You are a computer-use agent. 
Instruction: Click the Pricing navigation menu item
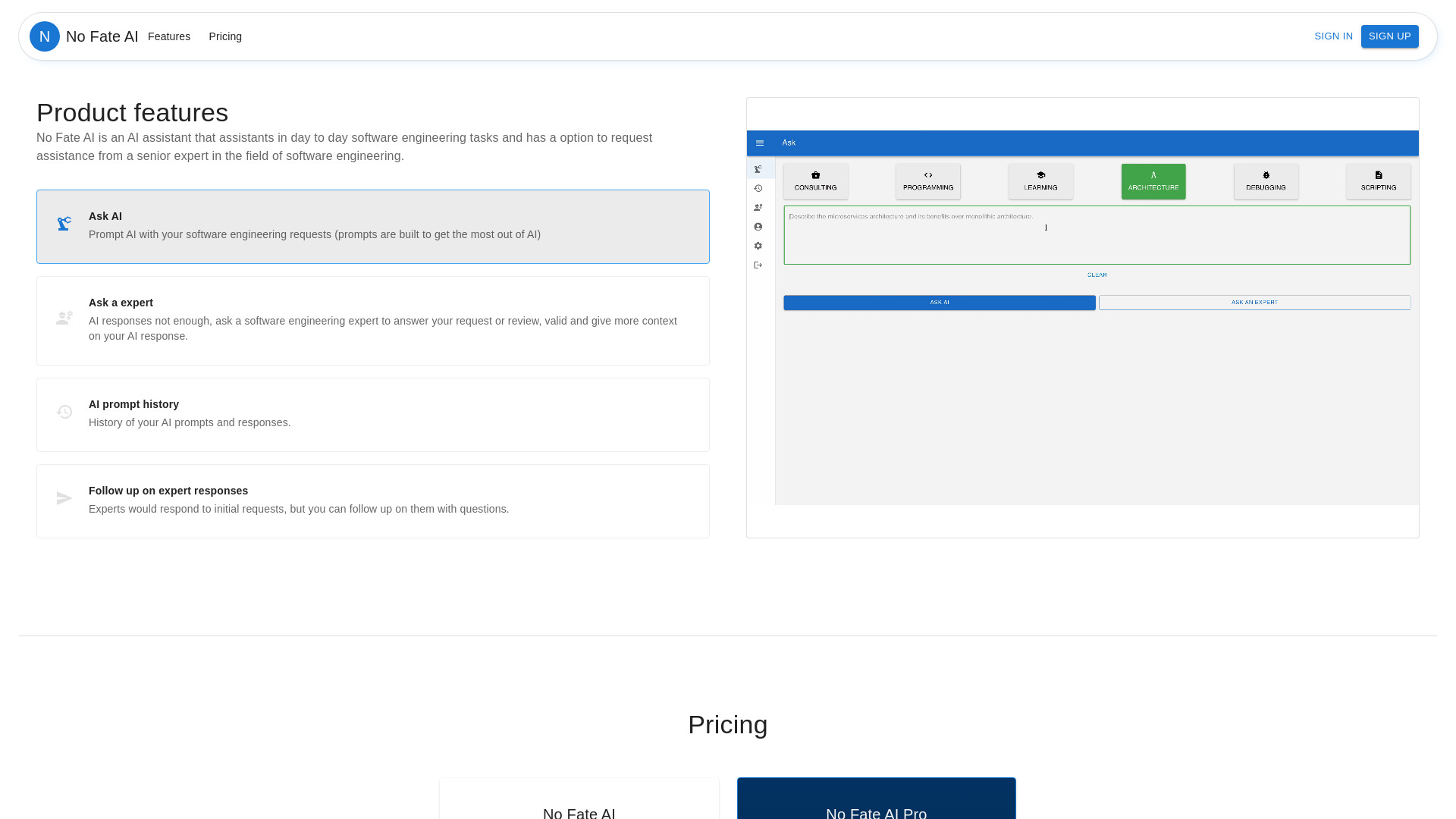coord(225,36)
